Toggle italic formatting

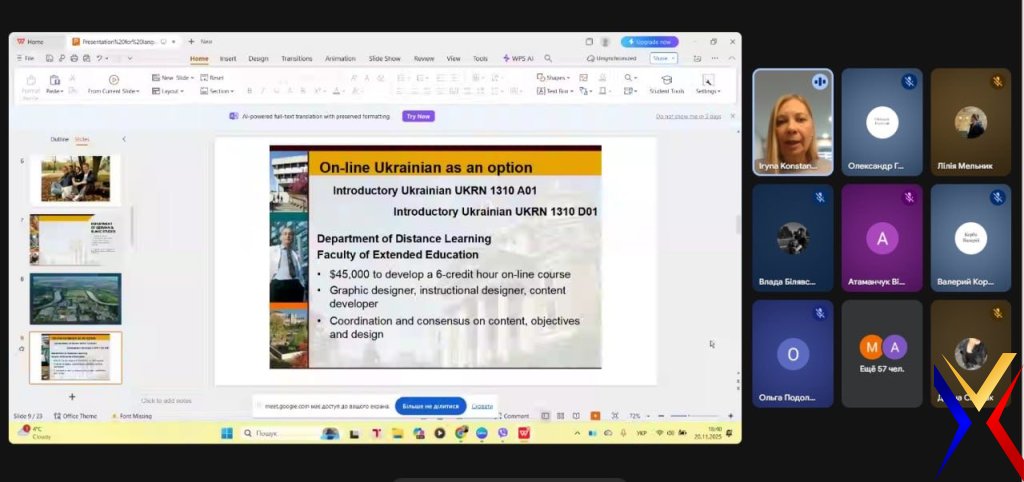[x=263, y=91]
